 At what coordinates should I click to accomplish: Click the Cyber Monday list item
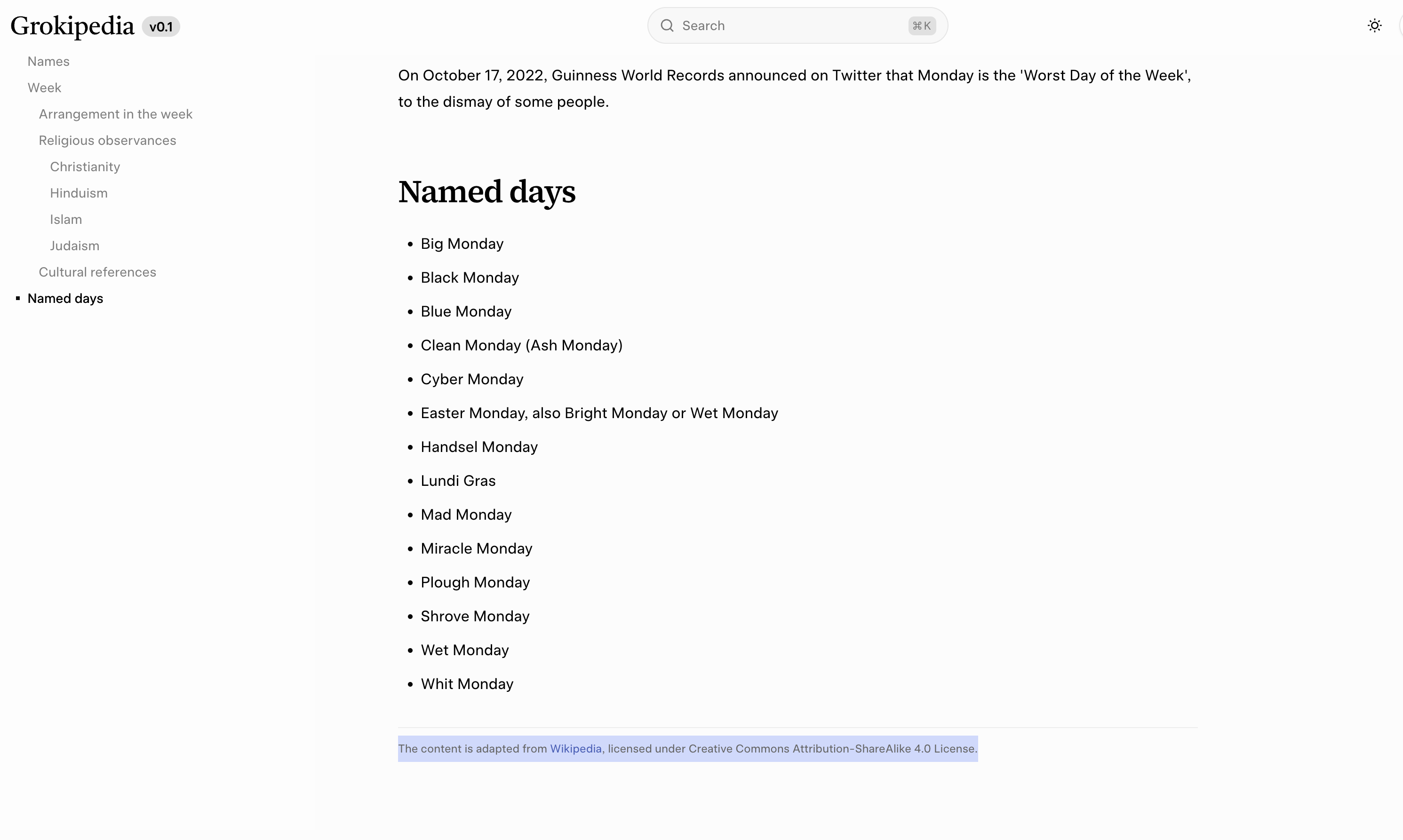click(x=471, y=379)
